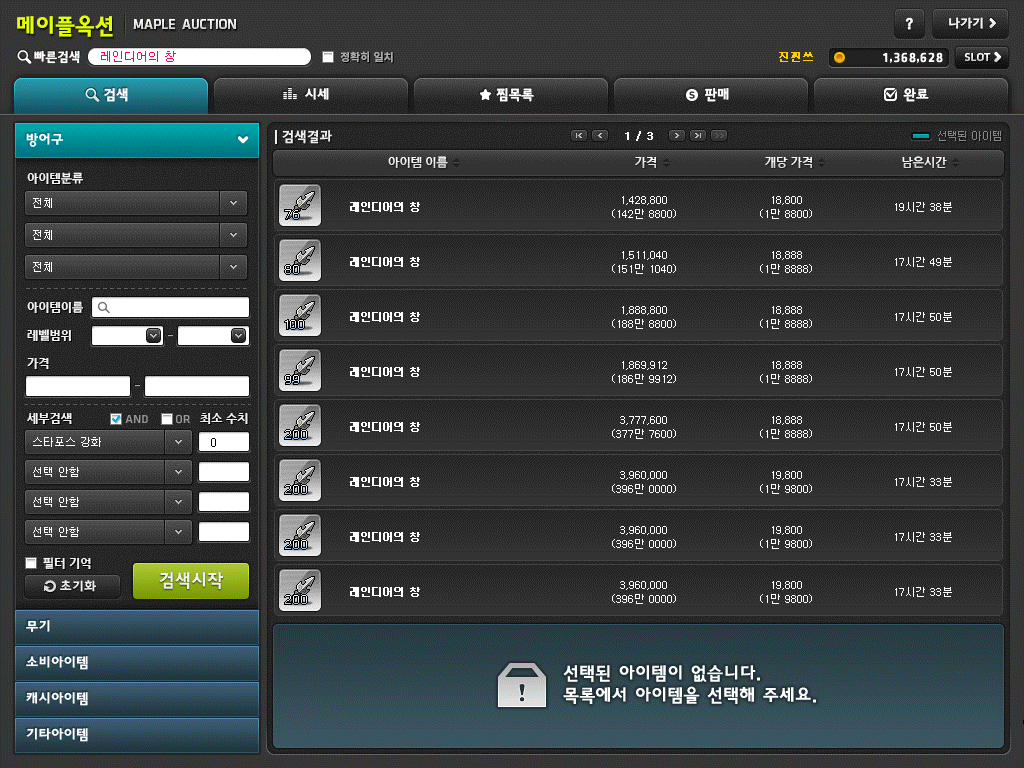Select the row priced 1,428,800
Image resolution: width=1024 pixels, height=768 pixels.
(638, 205)
